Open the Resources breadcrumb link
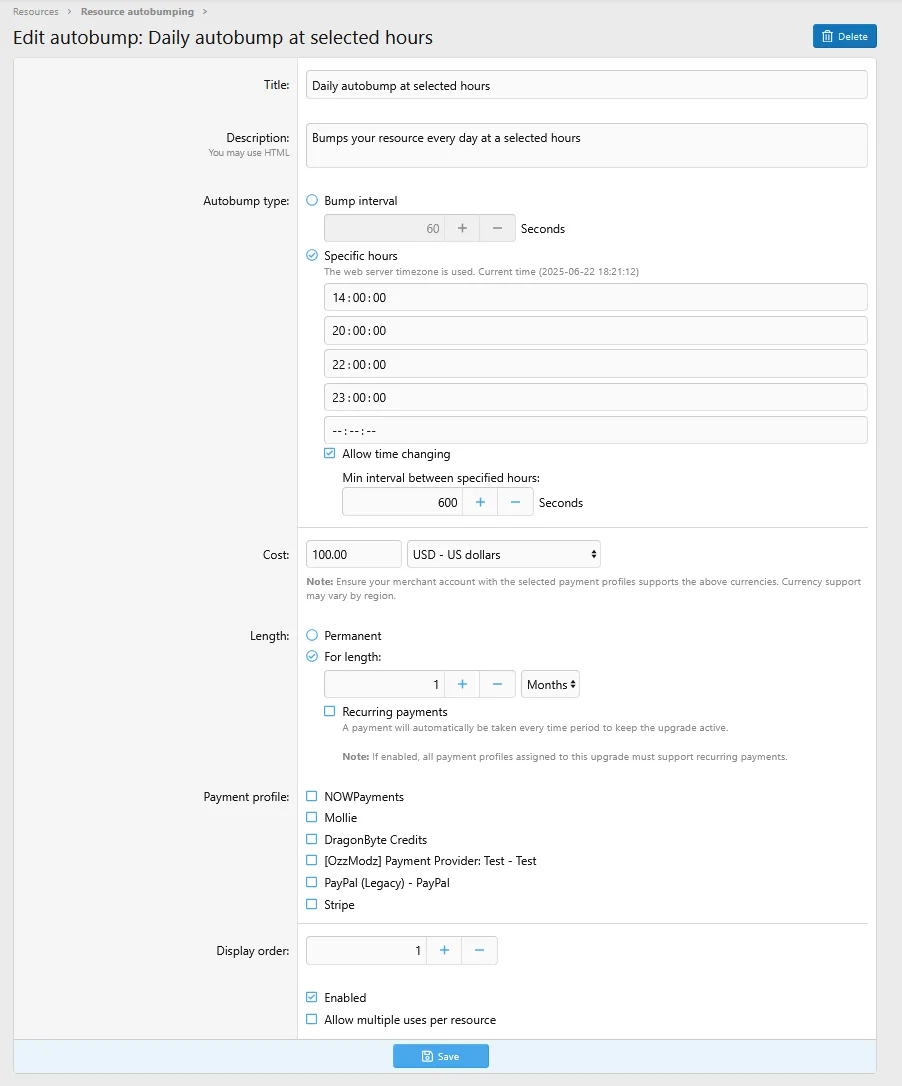 coord(36,12)
